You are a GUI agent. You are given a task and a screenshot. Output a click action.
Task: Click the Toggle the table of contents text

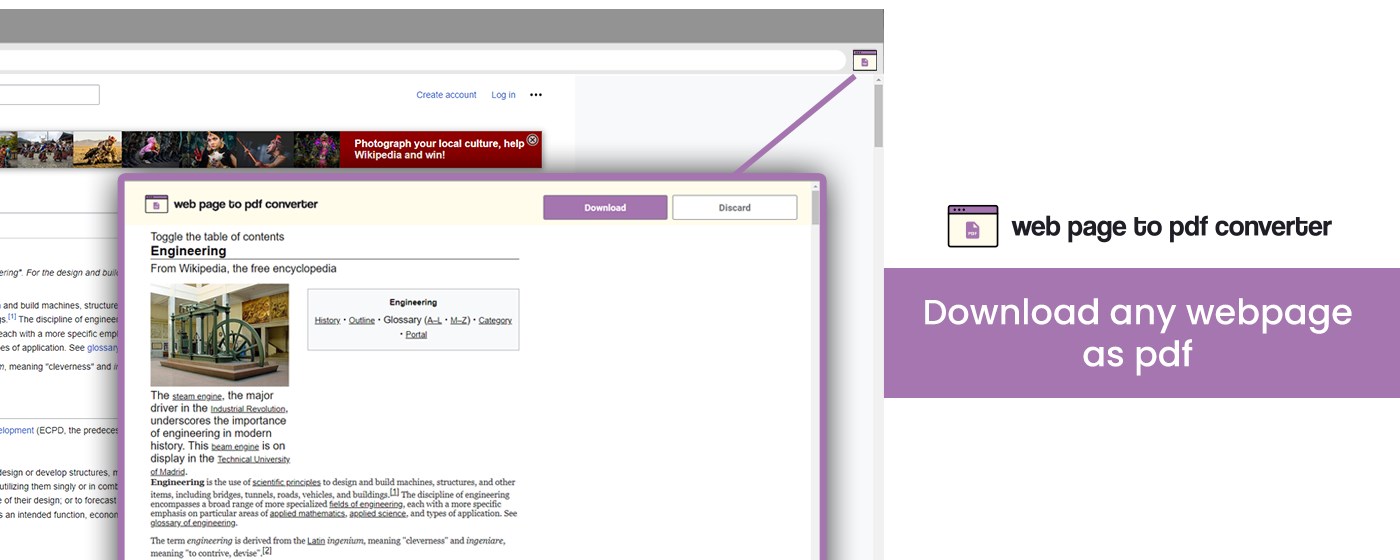(x=217, y=237)
